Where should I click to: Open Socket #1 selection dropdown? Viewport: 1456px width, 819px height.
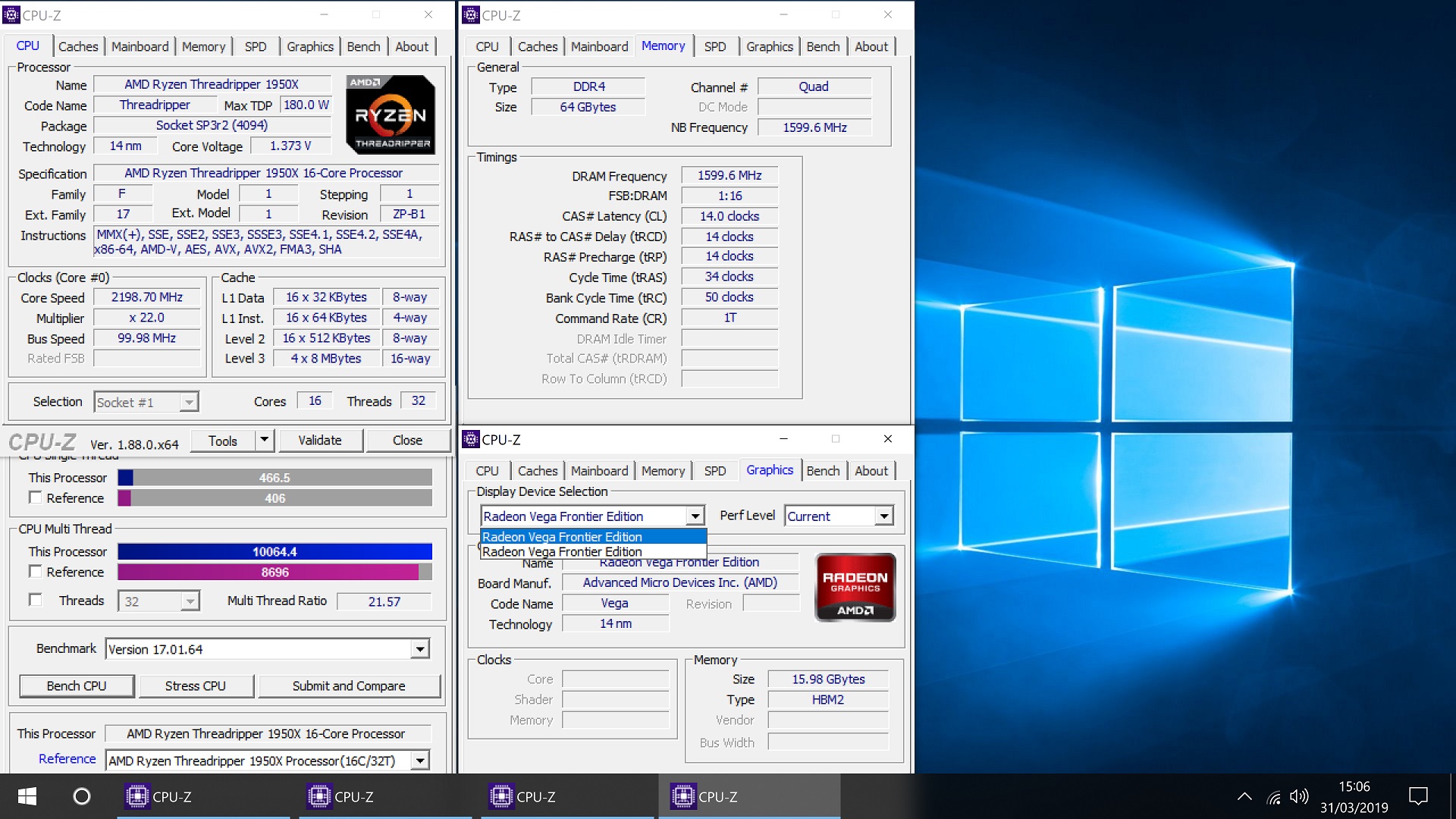(189, 402)
